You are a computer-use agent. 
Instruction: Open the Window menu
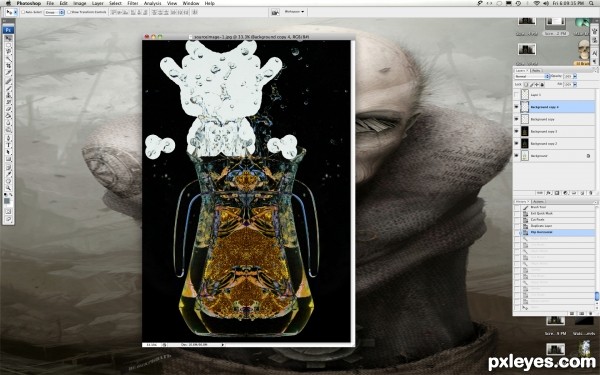pyautogui.click(x=191, y=3)
